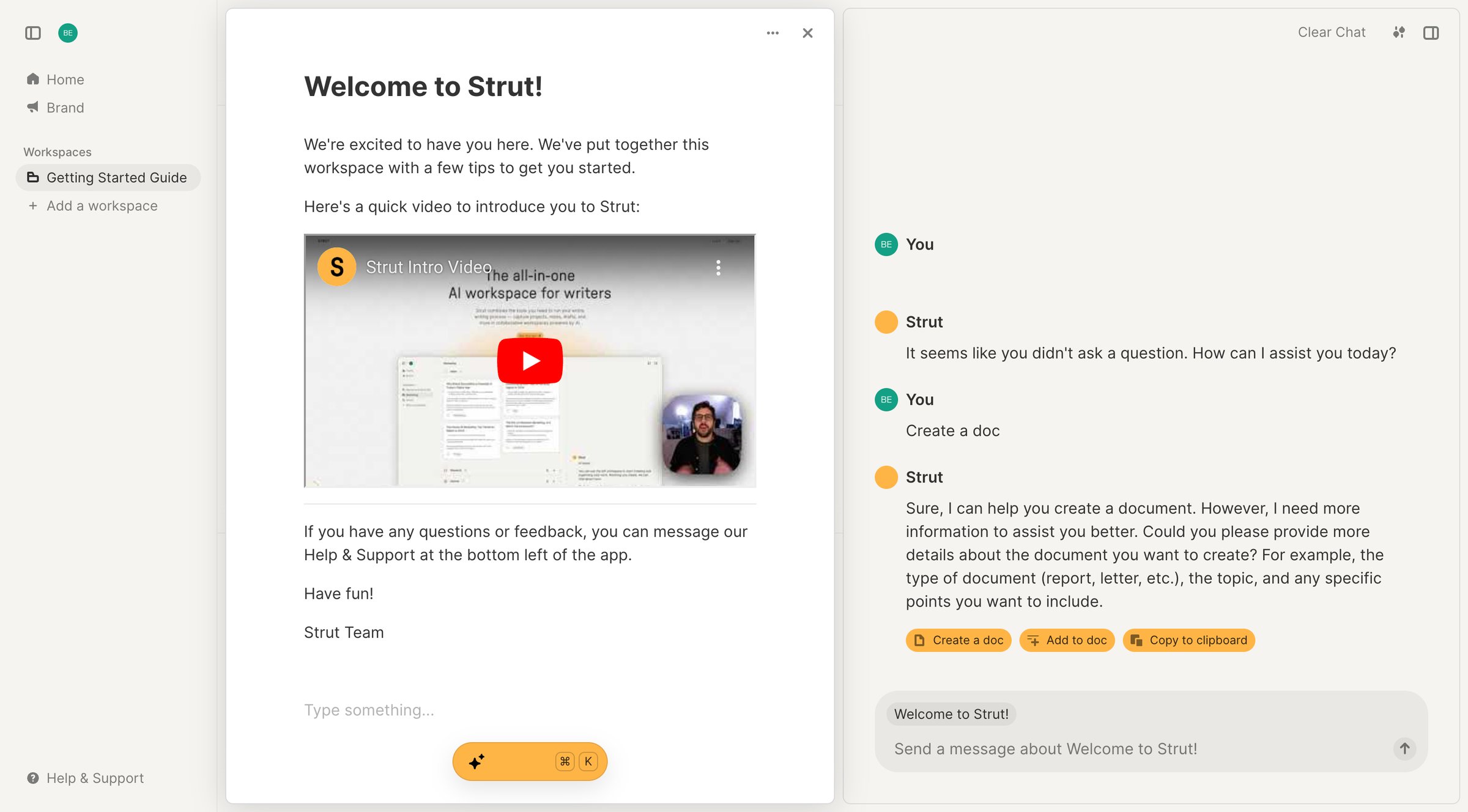Open chat AI settings icon

click(1399, 32)
